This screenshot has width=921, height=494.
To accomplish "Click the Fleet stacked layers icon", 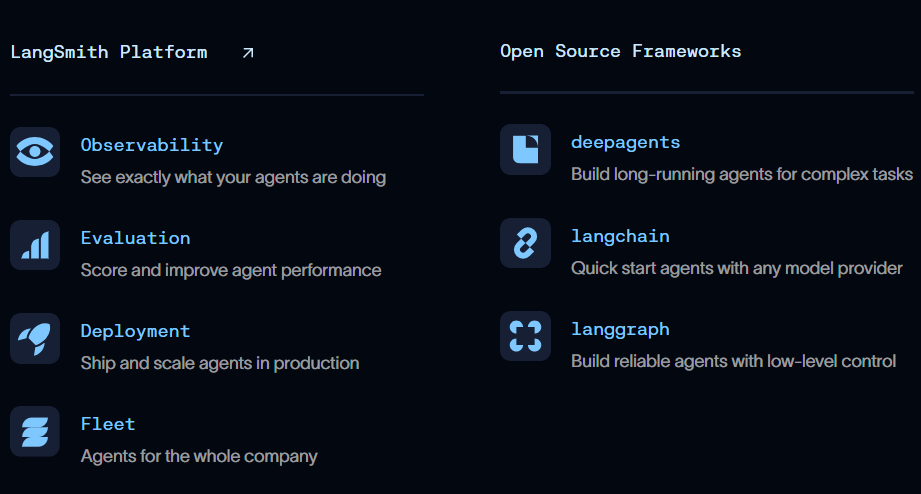I will [x=35, y=431].
